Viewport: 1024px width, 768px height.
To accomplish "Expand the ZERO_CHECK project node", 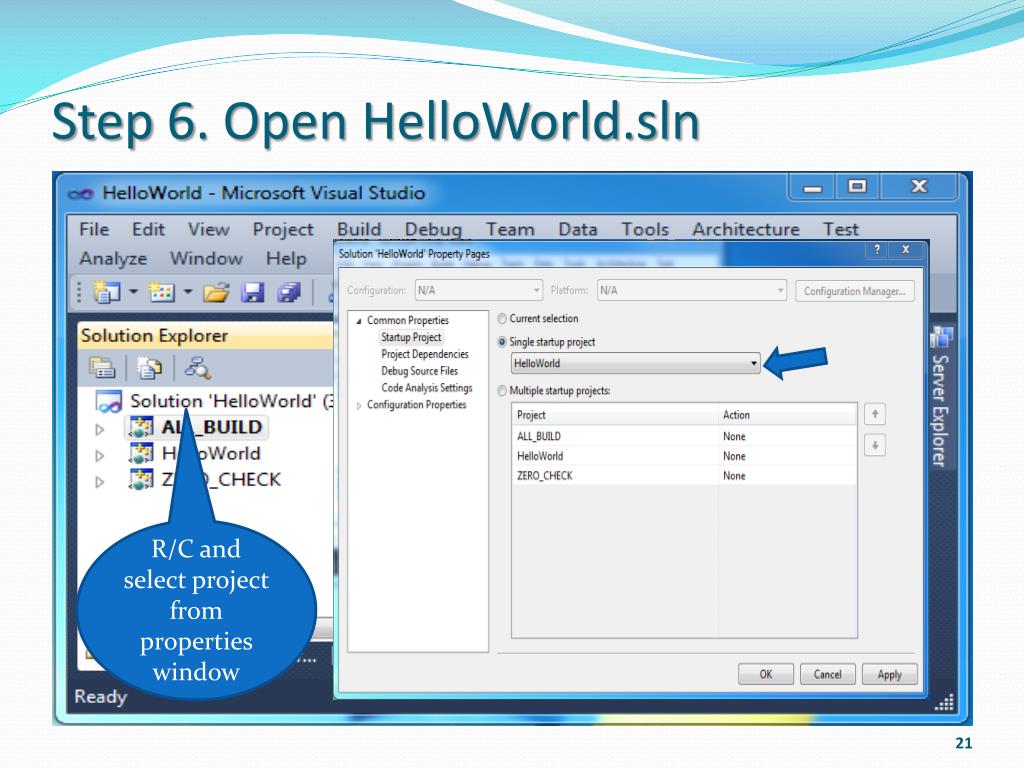I will 100,482.
